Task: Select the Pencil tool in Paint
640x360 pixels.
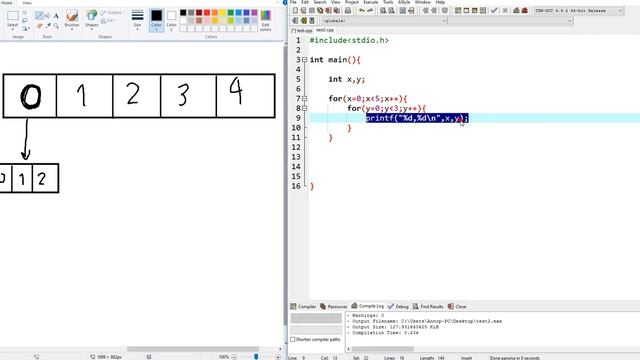Action: [x=39, y=16]
